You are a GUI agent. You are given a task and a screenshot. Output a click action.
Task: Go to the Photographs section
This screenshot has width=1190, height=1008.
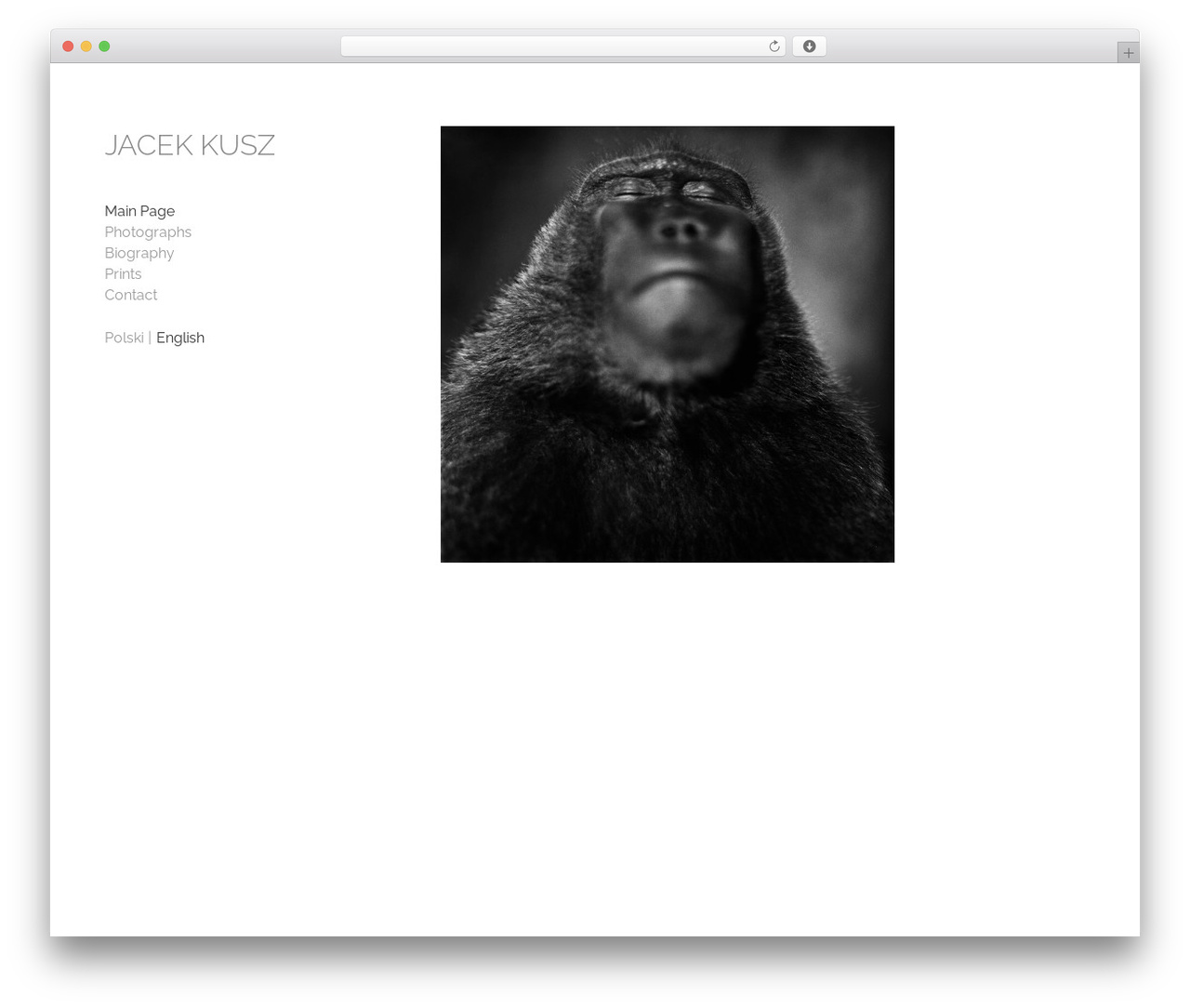click(x=148, y=232)
